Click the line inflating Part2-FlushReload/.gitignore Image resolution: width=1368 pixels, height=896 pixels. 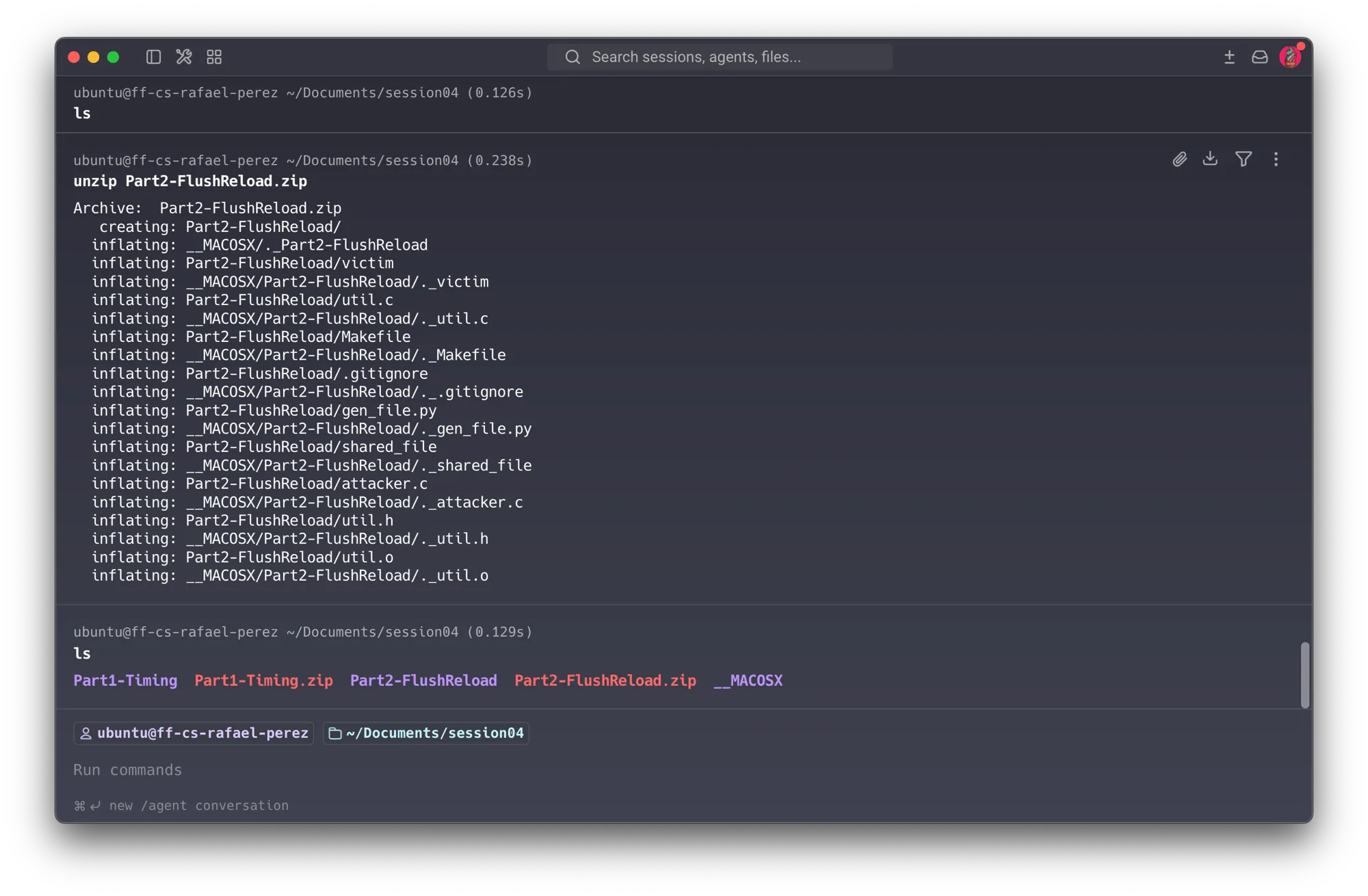pyautogui.click(x=260, y=373)
